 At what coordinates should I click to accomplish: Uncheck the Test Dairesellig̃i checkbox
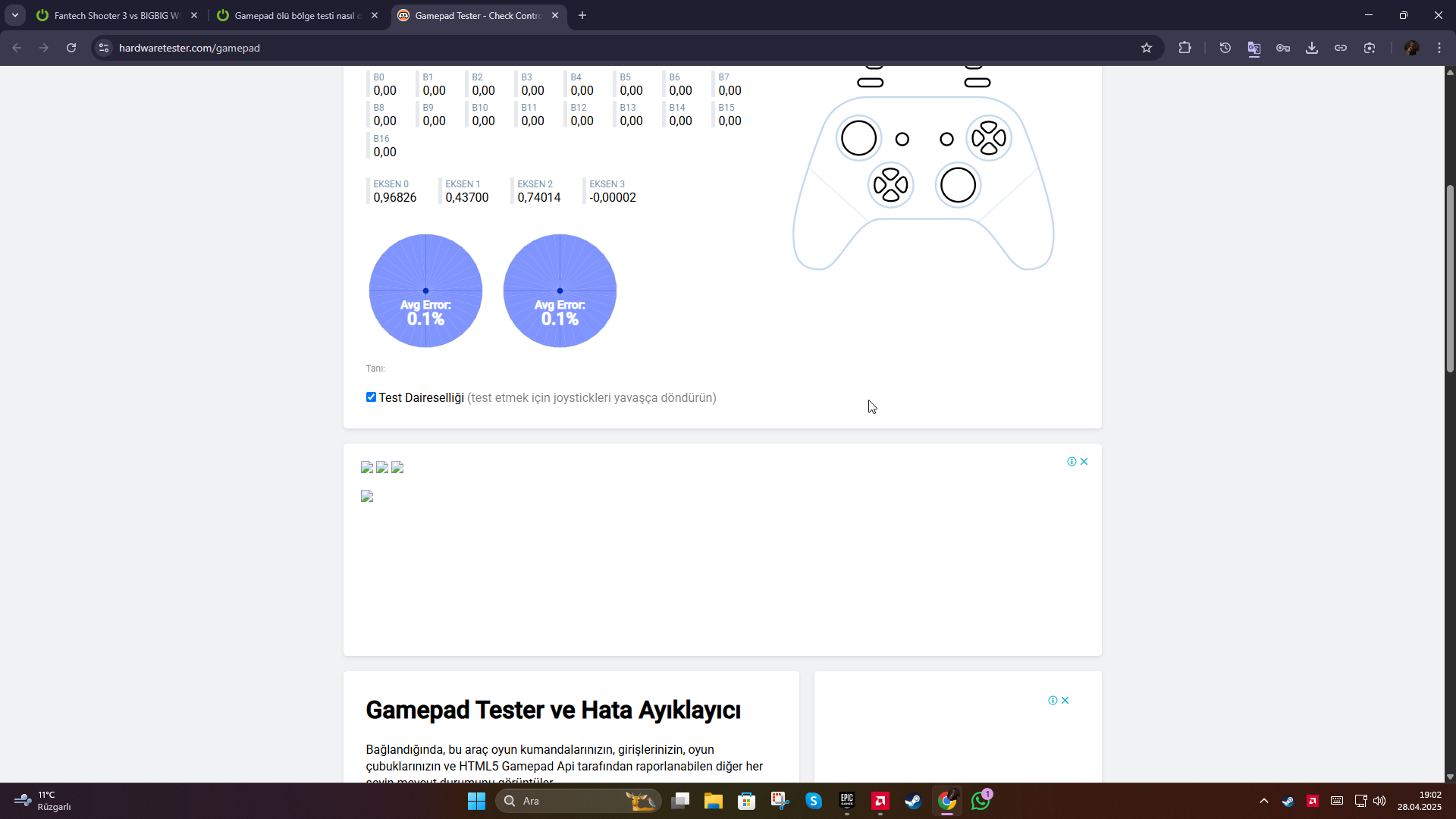pyautogui.click(x=371, y=397)
